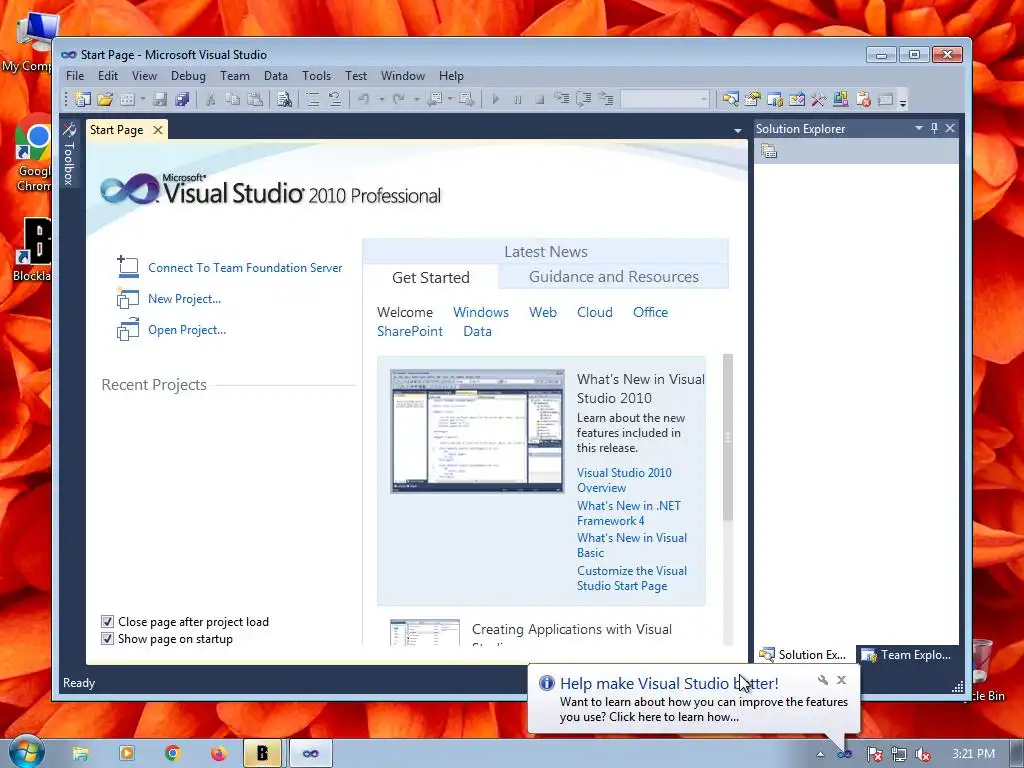Switch to the Latest News tab
The image size is (1024, 768).
(x=545, y=251)
